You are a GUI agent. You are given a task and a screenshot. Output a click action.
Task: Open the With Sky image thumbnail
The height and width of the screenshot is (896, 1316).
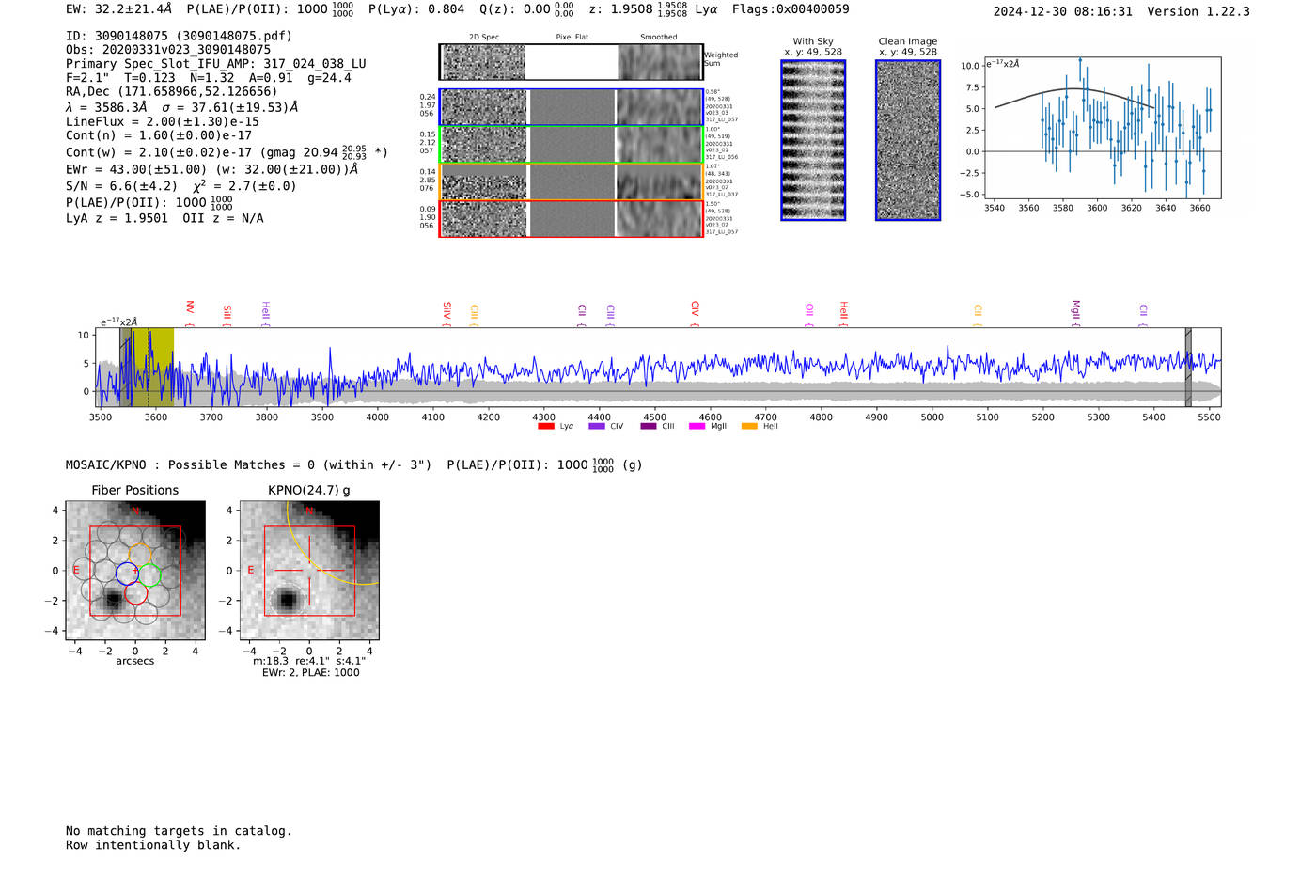[x=813, y=140]
